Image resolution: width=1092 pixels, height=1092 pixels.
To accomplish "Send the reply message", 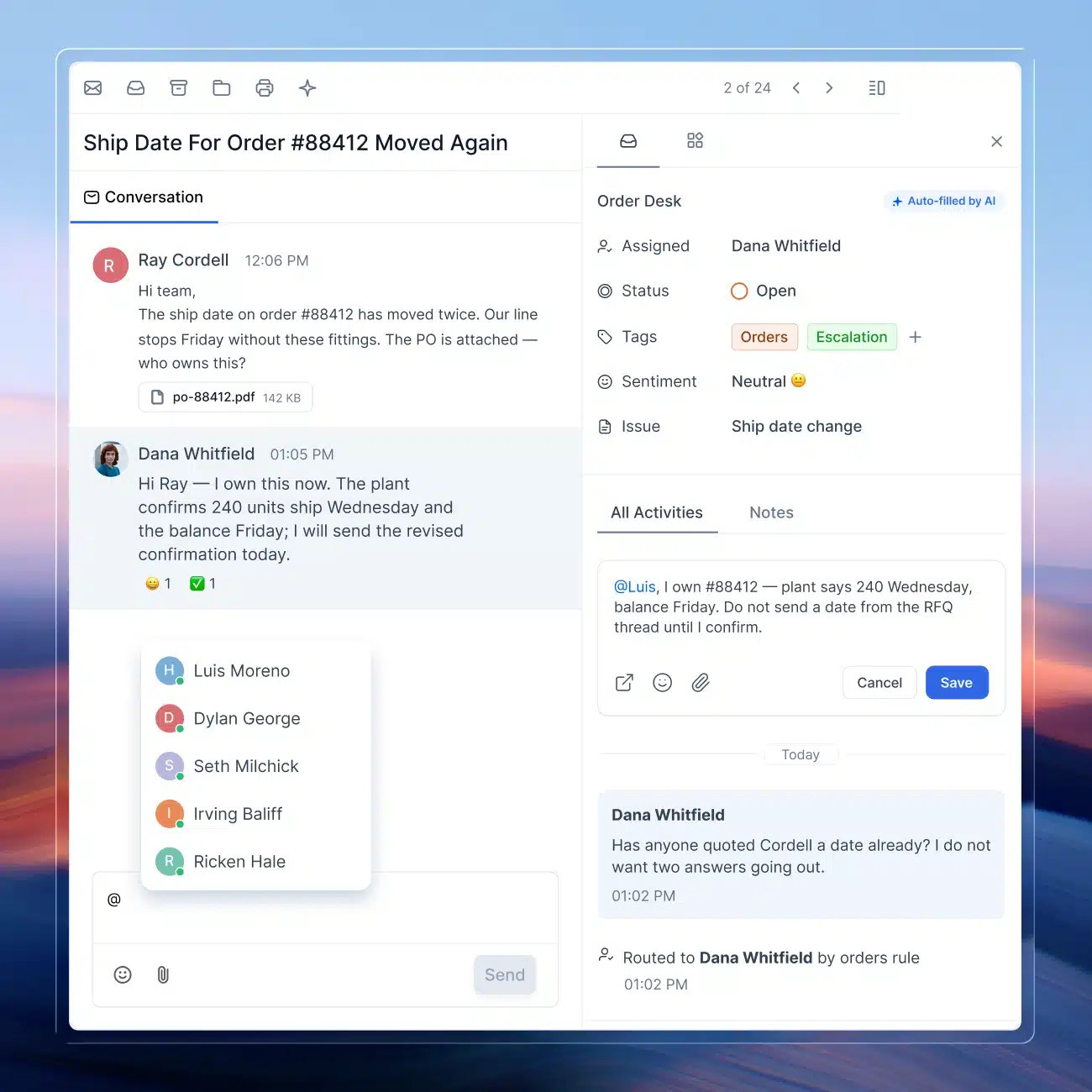I will coord(505,974).
